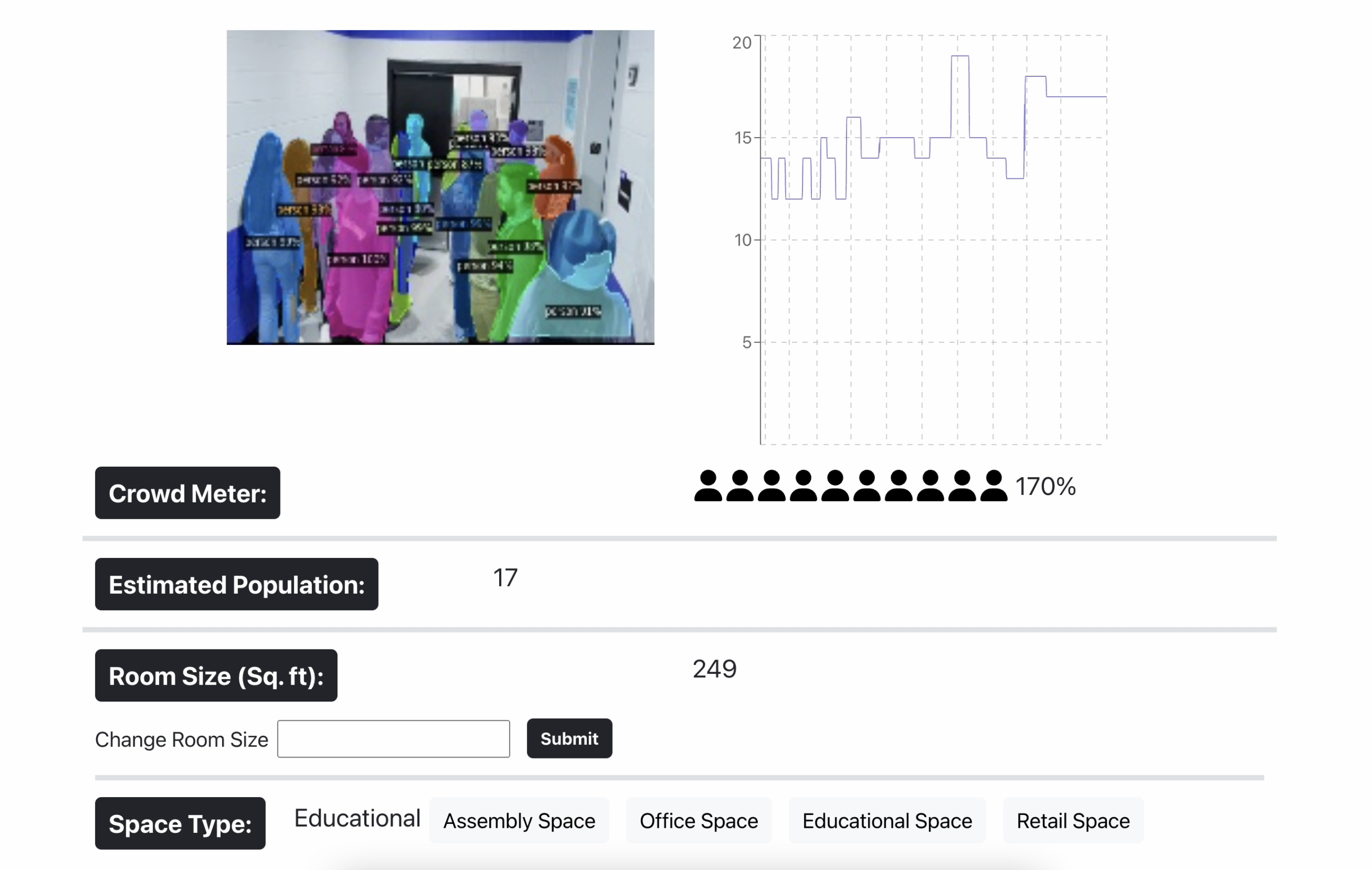The height and width of the screenshot is (870, 1372).
Task: Click the segmented crowd detection image
Action: point(440,187)
